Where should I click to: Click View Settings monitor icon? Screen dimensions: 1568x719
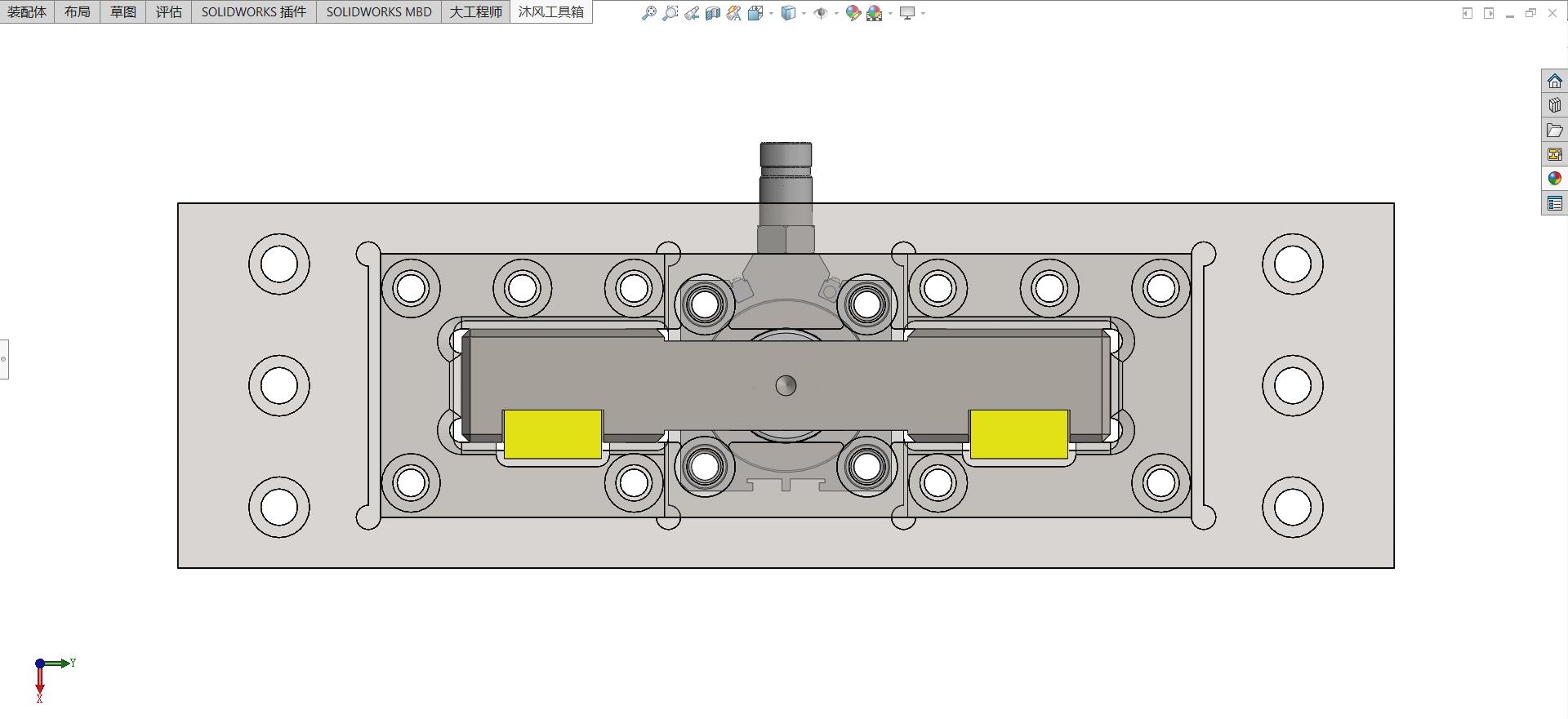click(907, 13)
